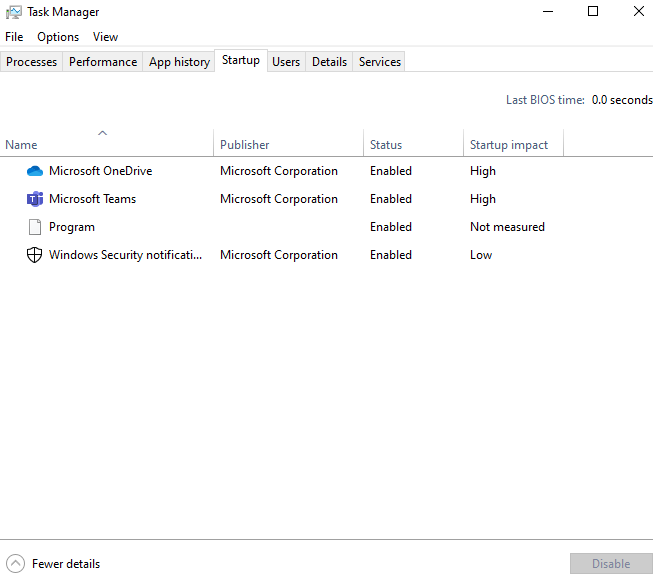
Task: Open the View menu
Action: coord(105,37)
